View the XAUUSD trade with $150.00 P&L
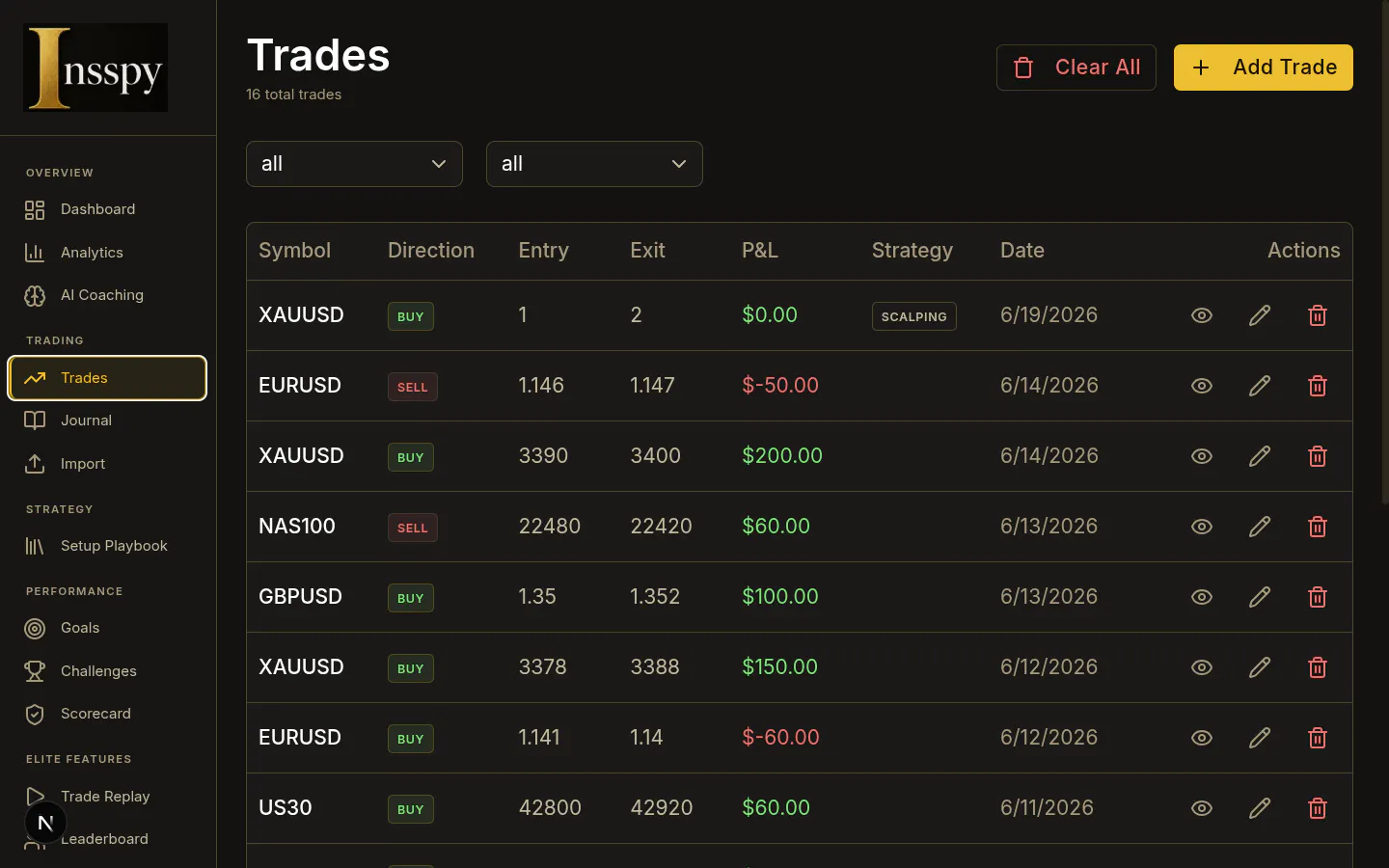 1202,667
